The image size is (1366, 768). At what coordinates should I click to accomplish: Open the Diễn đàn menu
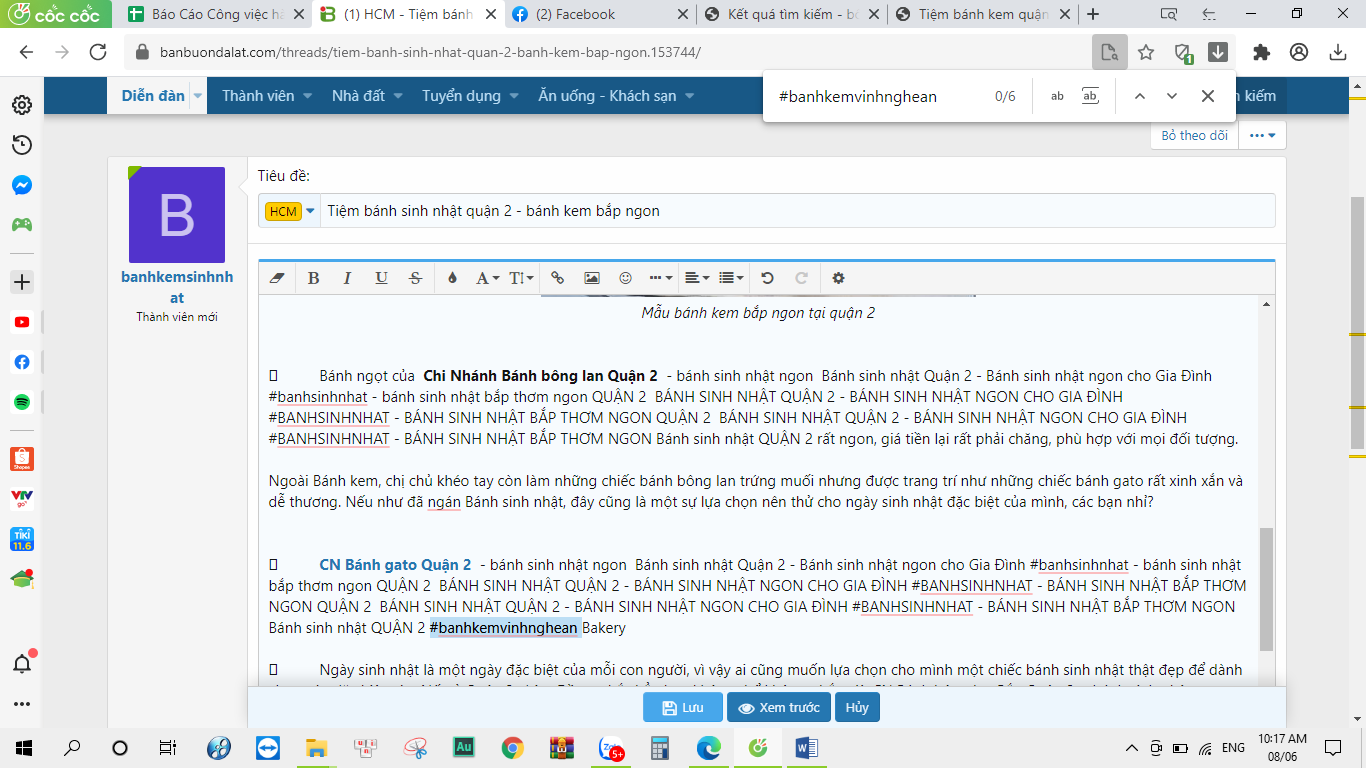click(153, 96)
